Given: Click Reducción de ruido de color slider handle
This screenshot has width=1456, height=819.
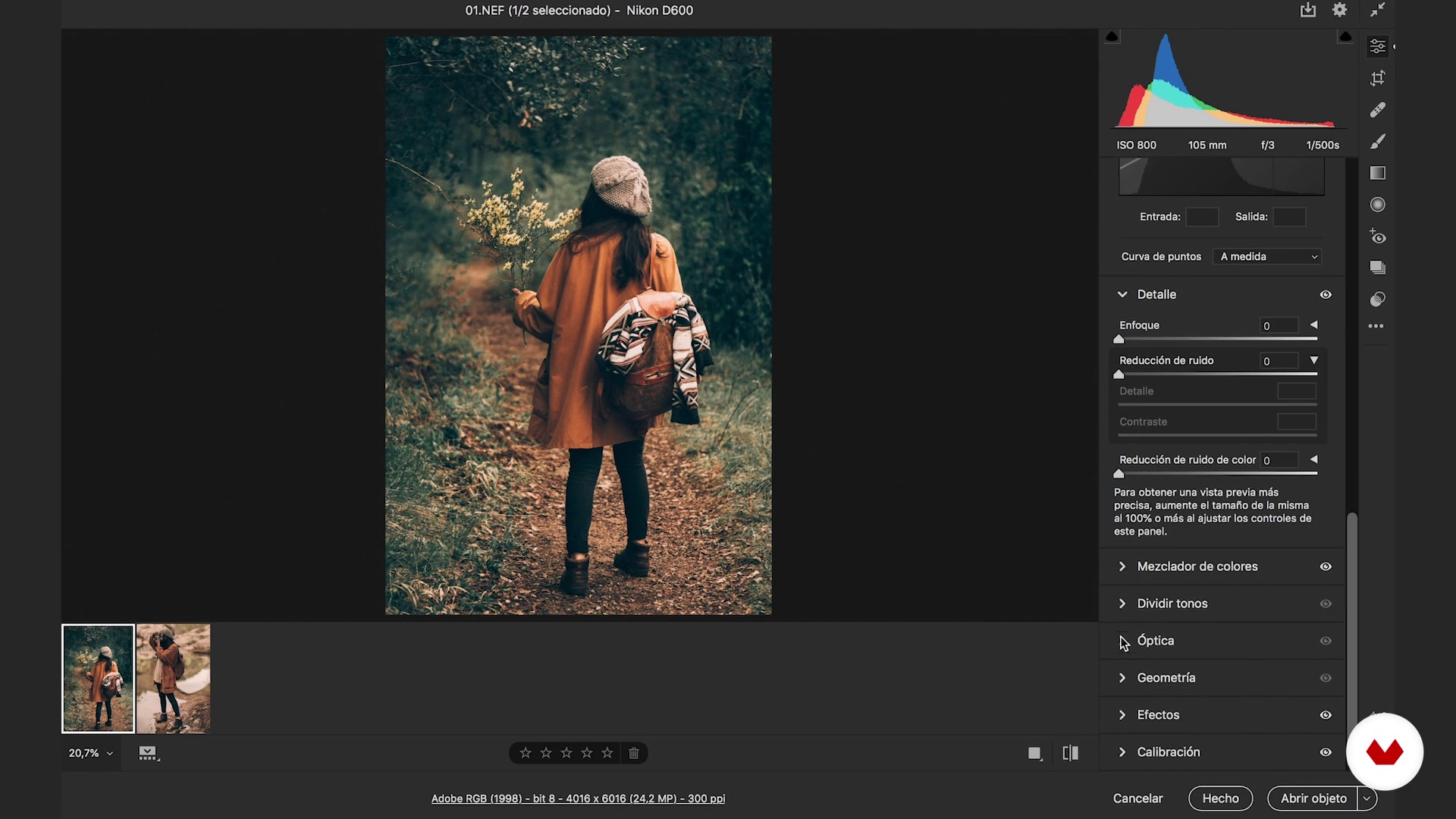Looking at the screenshot, I should pyautogui.click(x=1119, y=474).
